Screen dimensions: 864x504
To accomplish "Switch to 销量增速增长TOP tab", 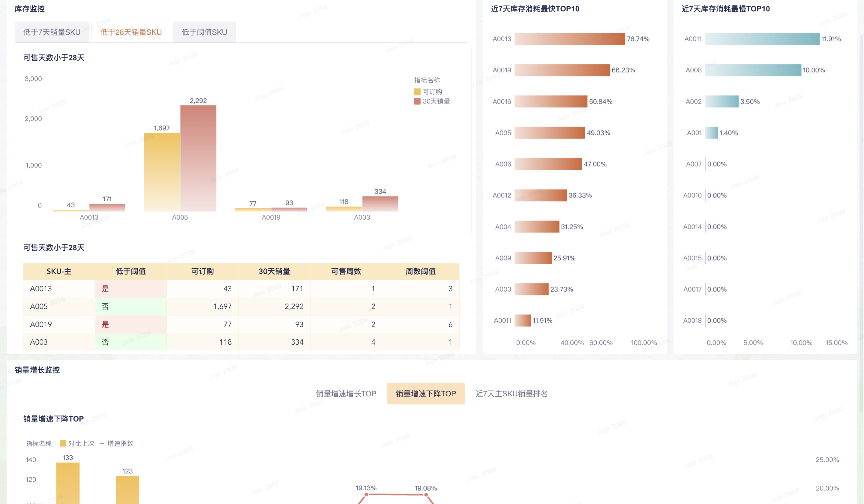I will click(x=346, y=393).
